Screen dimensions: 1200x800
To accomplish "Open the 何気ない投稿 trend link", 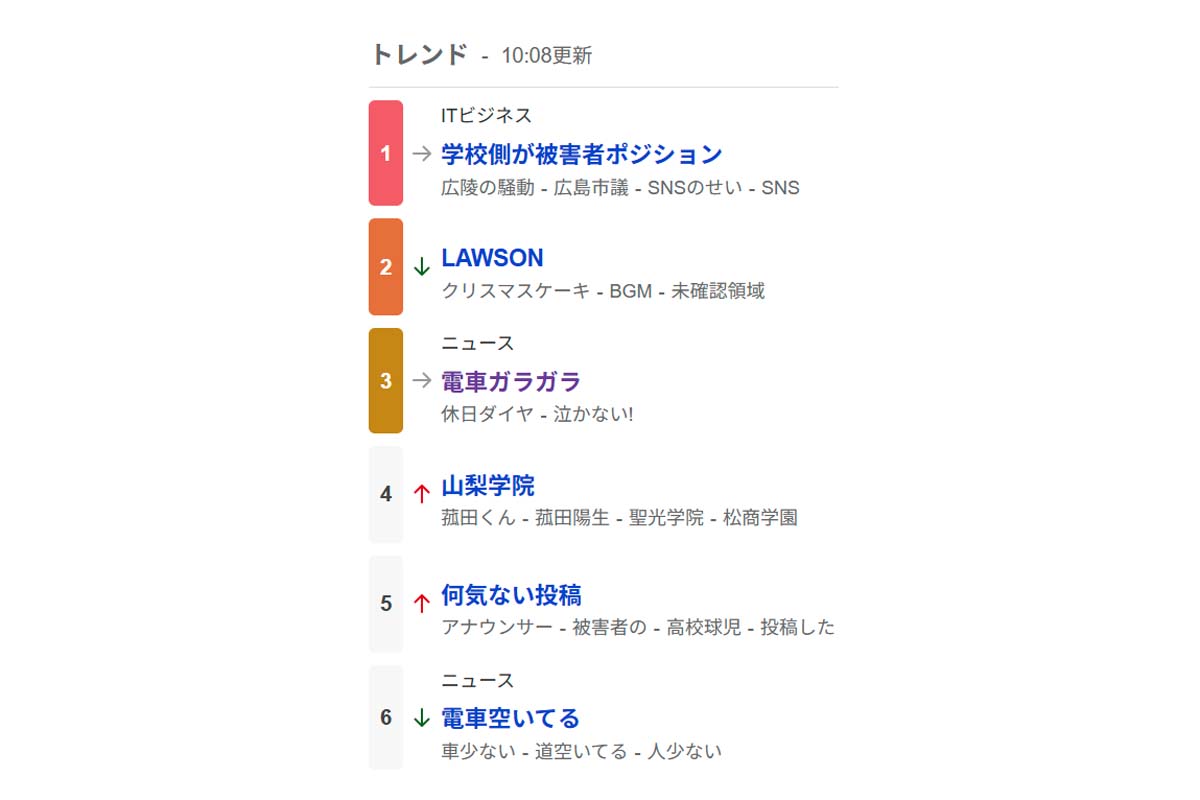I will (511, 596).
